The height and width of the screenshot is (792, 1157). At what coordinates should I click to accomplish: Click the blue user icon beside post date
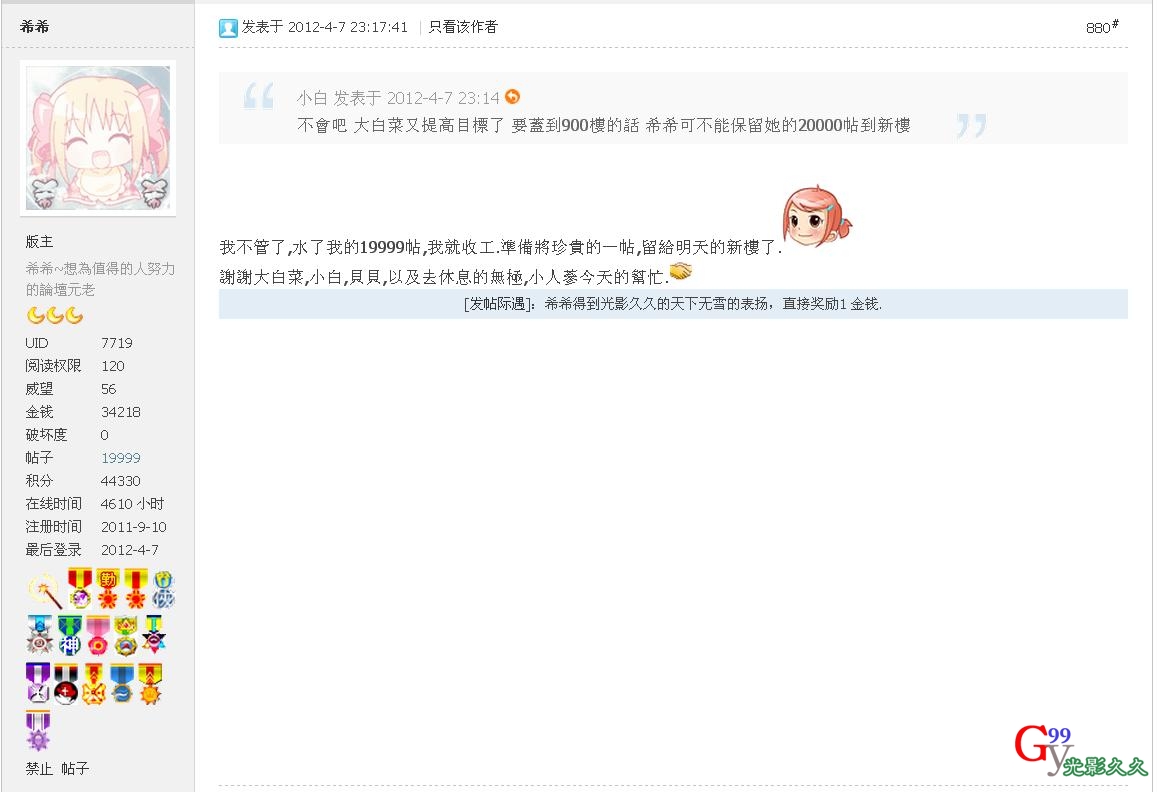pyautogui.click(x=228, y=28)
